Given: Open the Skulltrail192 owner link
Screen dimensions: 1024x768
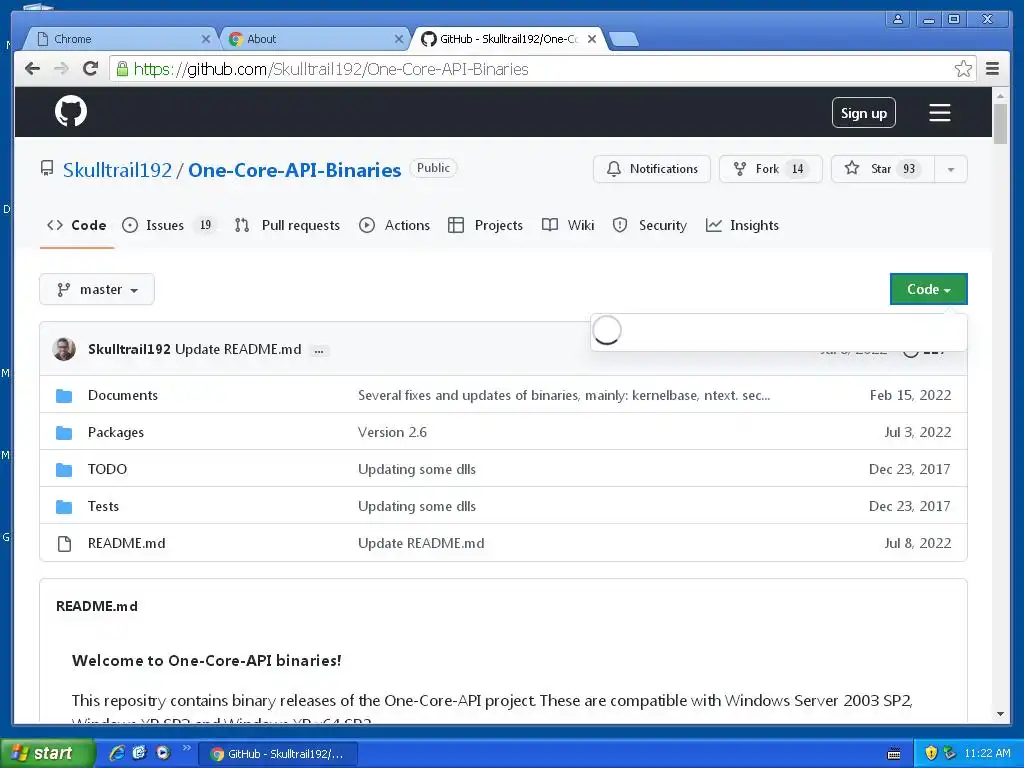Looking at the screenshot, I should click(x=118, y=170).
